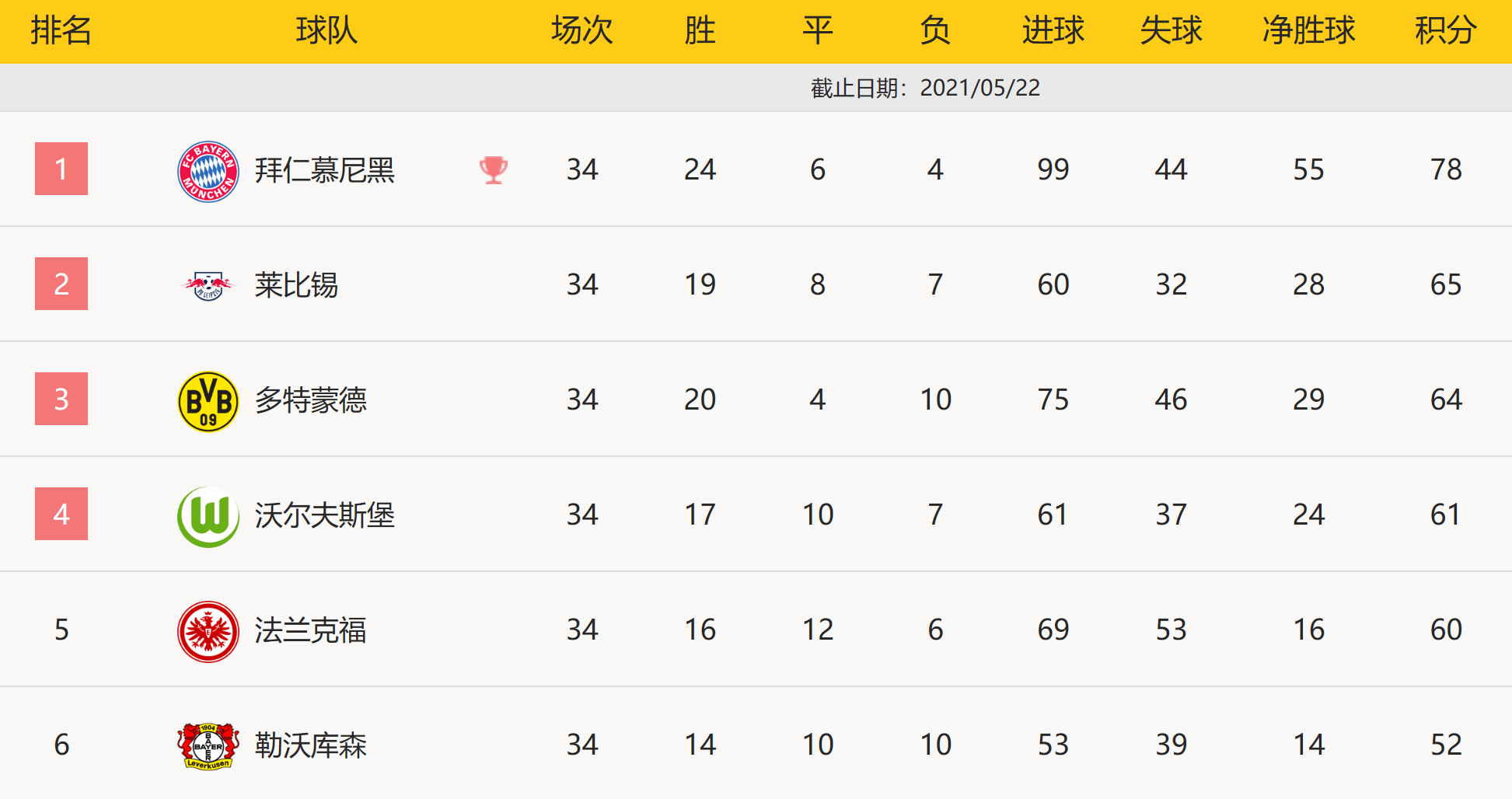
Task: Open team link 沃尔夫斯堡
Action: pyautogui.click(x=325, y=515)
